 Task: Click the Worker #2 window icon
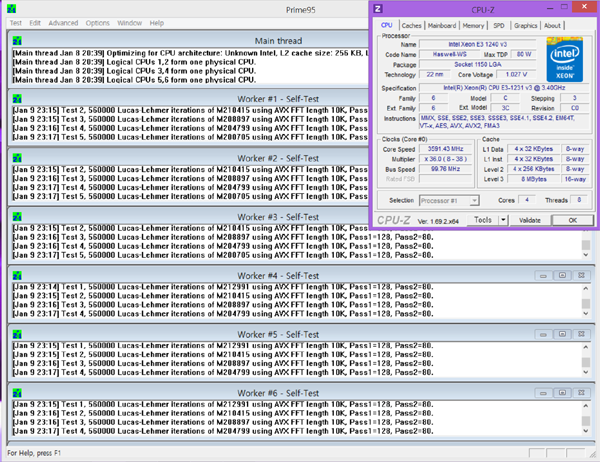17,158
